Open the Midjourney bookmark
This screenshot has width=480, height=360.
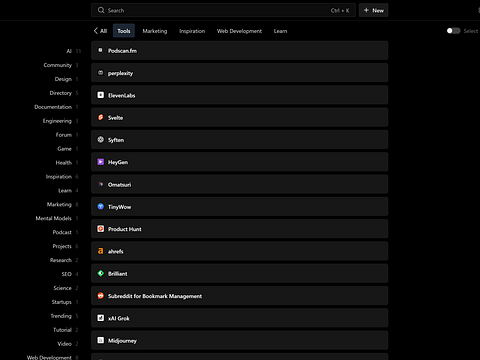[x=239, y=340]
